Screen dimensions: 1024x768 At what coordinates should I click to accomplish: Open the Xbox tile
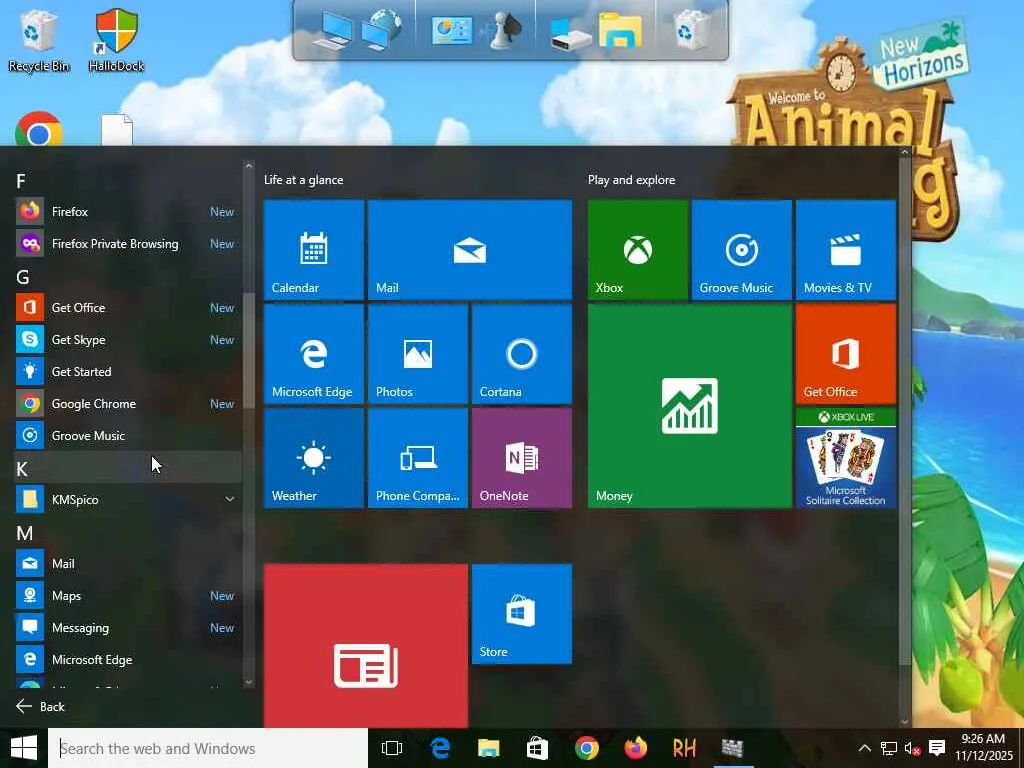point(637,249)
